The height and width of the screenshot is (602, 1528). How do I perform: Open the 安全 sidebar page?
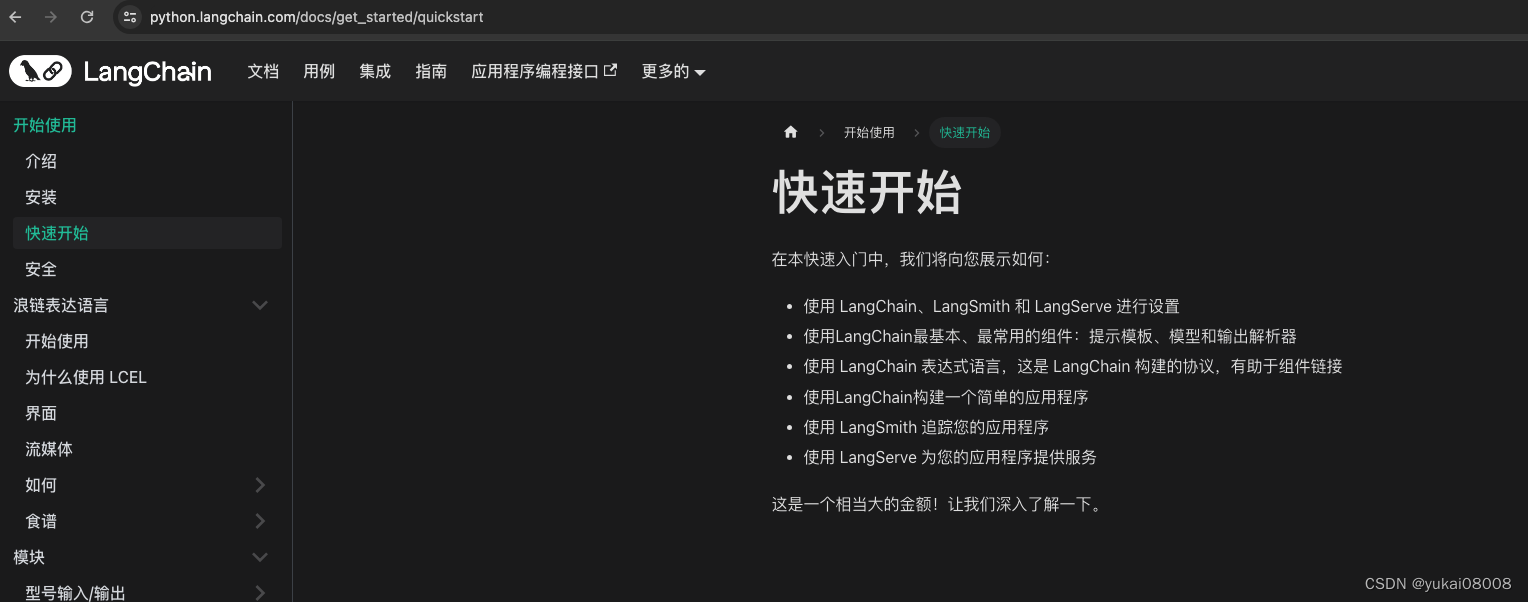coord(41,269)
